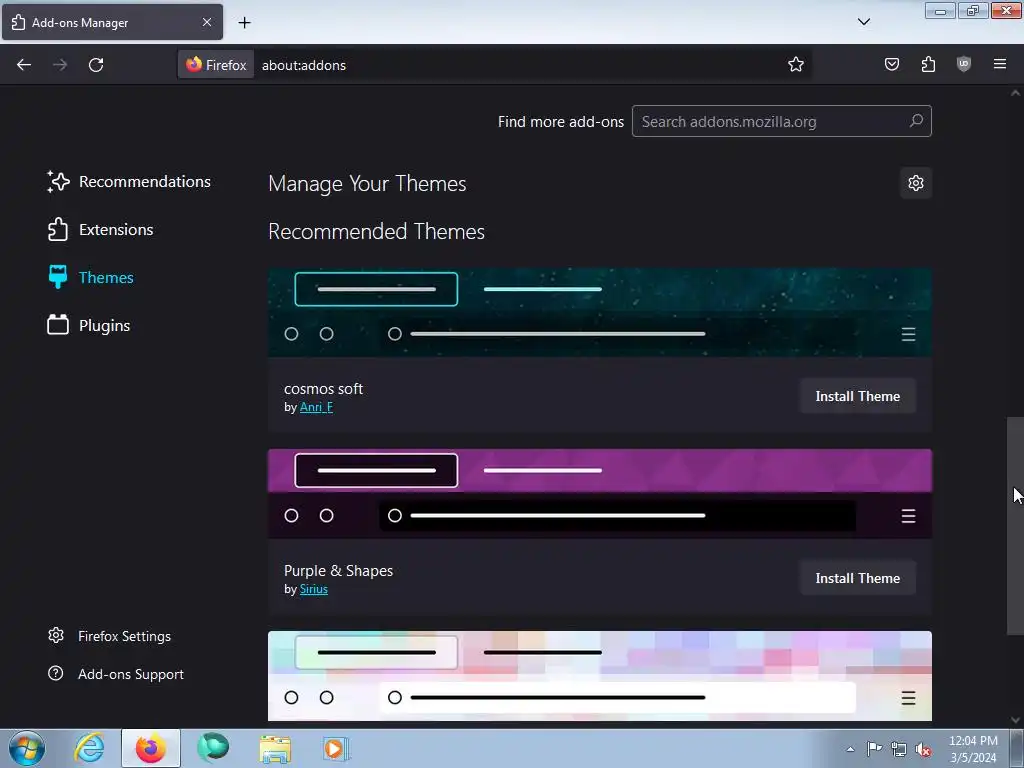Image resolution: width=1024 pixels, height=768 pixels.
Task: Open the media player taskbar icon
Action: pyautogui.click(x=336, y=748)
